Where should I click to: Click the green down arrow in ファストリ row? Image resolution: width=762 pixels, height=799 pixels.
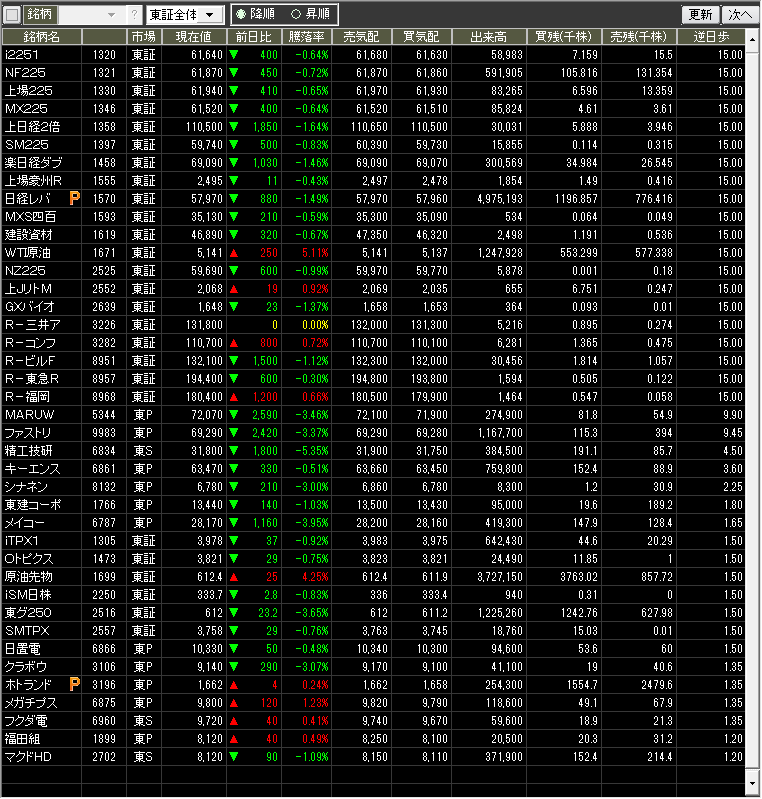click(x=234, y=432)
